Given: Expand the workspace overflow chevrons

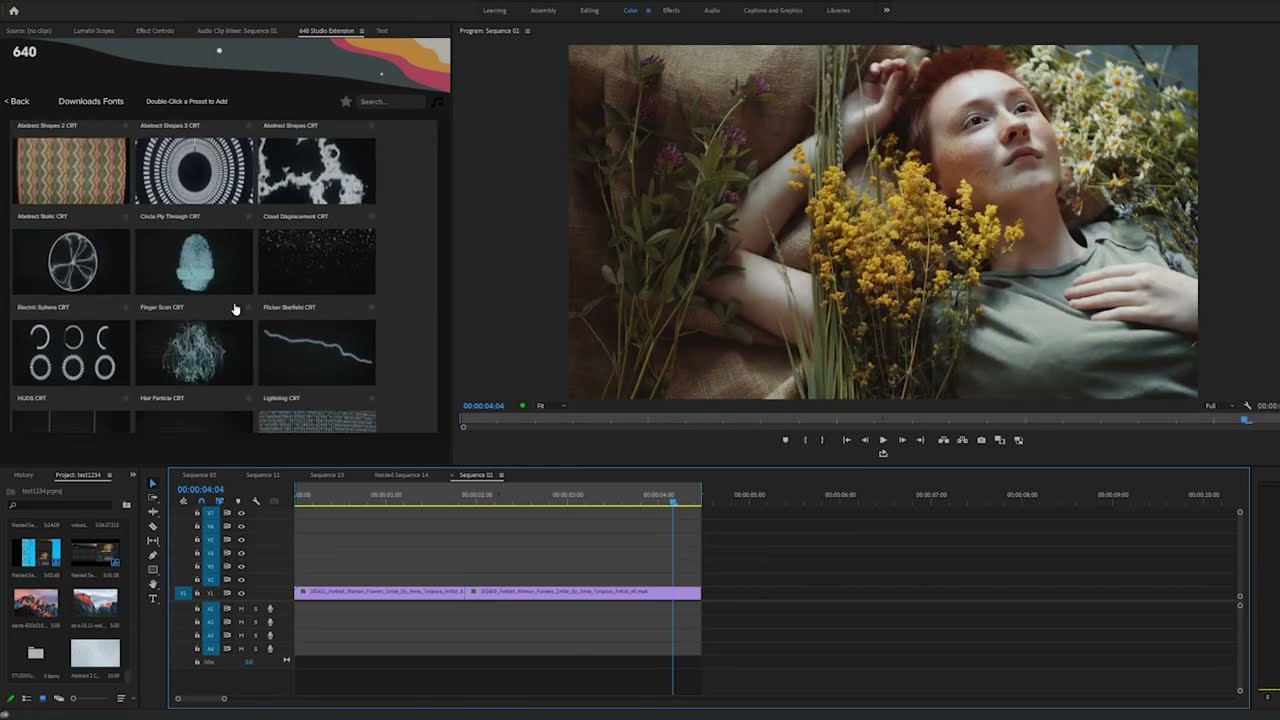Looking at the screenshot, I should tap(886, 11).
